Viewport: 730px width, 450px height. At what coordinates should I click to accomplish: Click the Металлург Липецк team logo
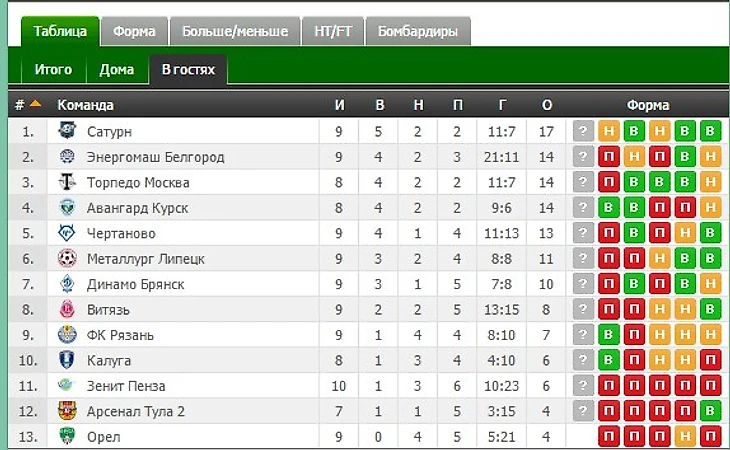tap(67, 259)
